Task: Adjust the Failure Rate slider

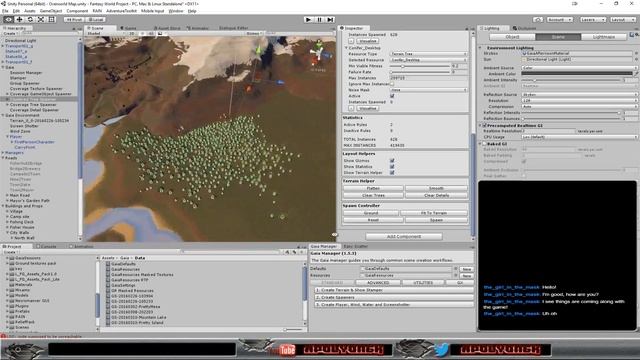Action: coord(420,72)
